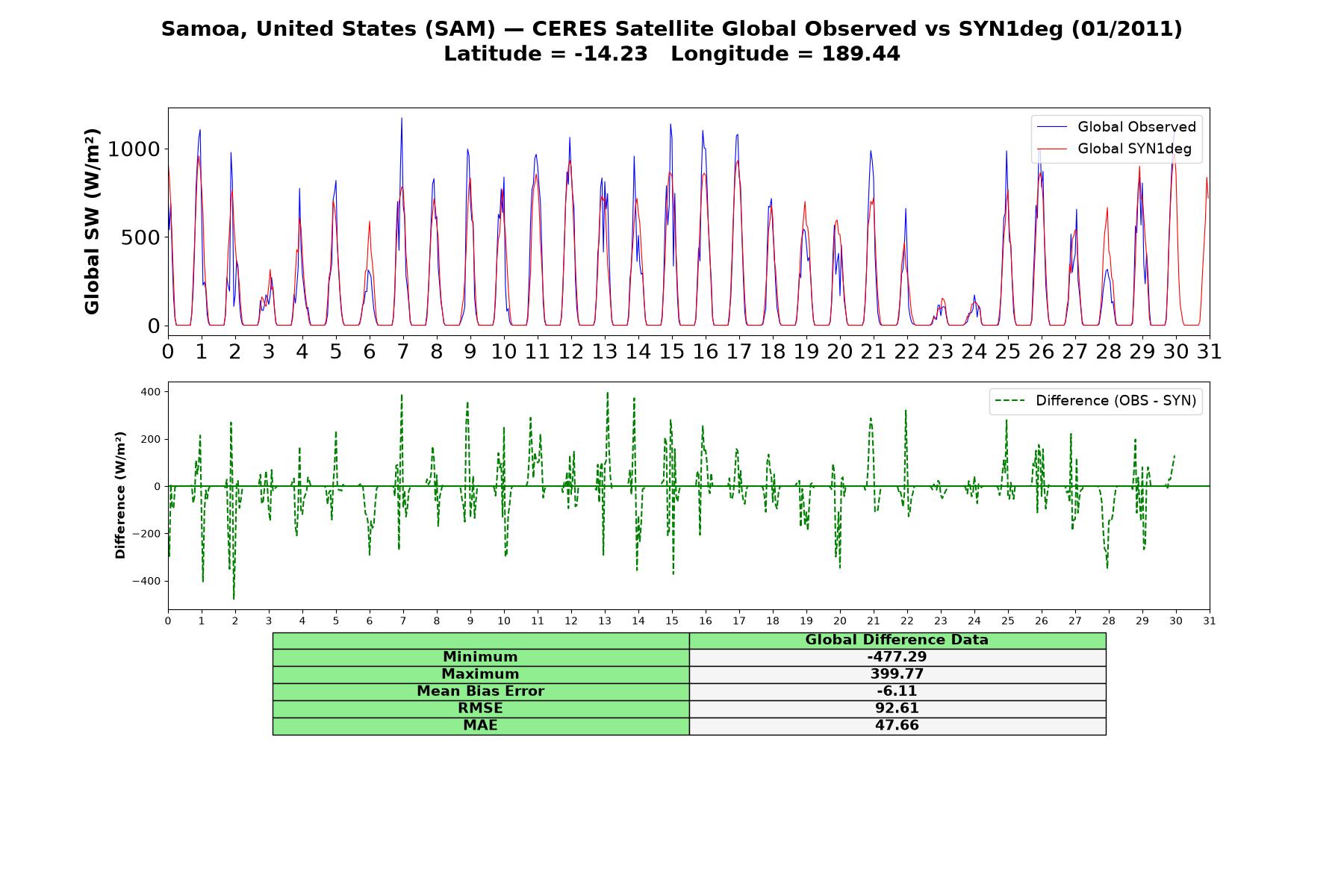The height and width of the screenshot is (896, 1344).
Task: Click the Minimum value -477.29 cell
Action: 897,657
